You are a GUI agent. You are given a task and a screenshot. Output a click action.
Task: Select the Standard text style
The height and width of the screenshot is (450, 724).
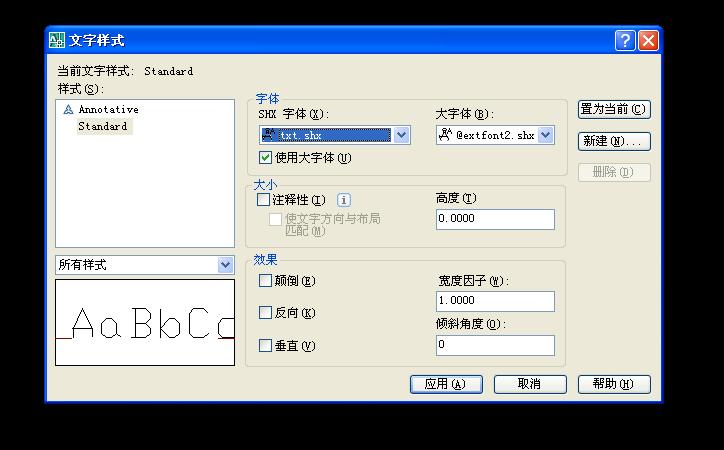tap(102, 127)
